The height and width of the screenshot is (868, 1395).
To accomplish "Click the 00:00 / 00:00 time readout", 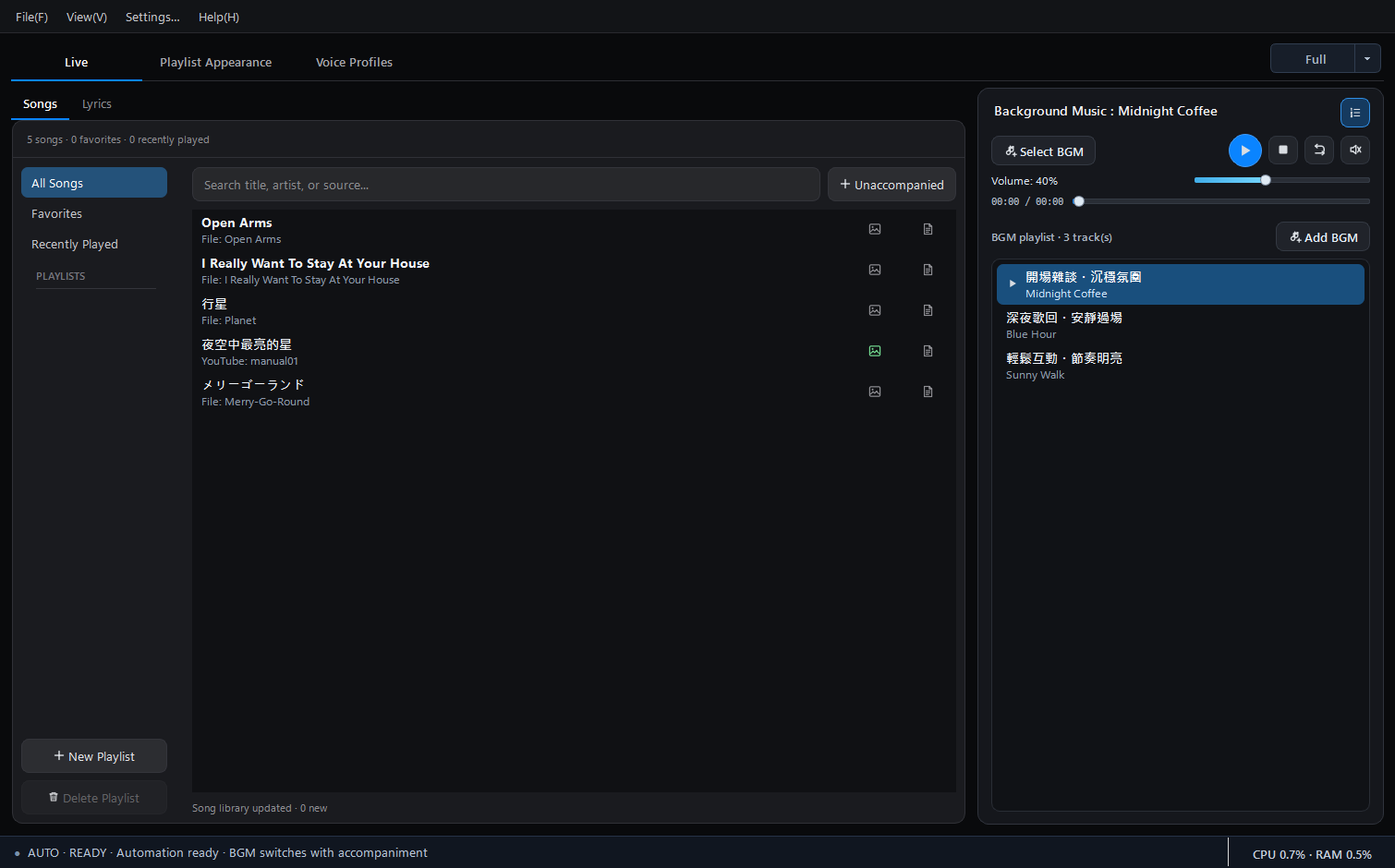I will click(x=1027, y=201).
